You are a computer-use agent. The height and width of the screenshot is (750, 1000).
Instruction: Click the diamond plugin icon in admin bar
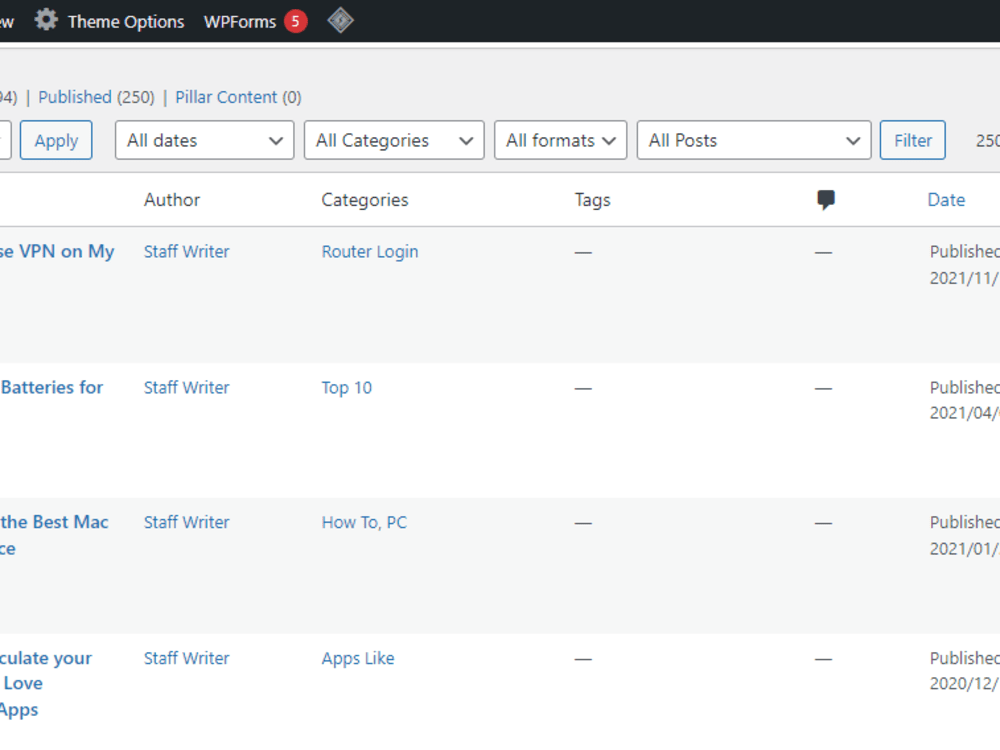point(341,20)
